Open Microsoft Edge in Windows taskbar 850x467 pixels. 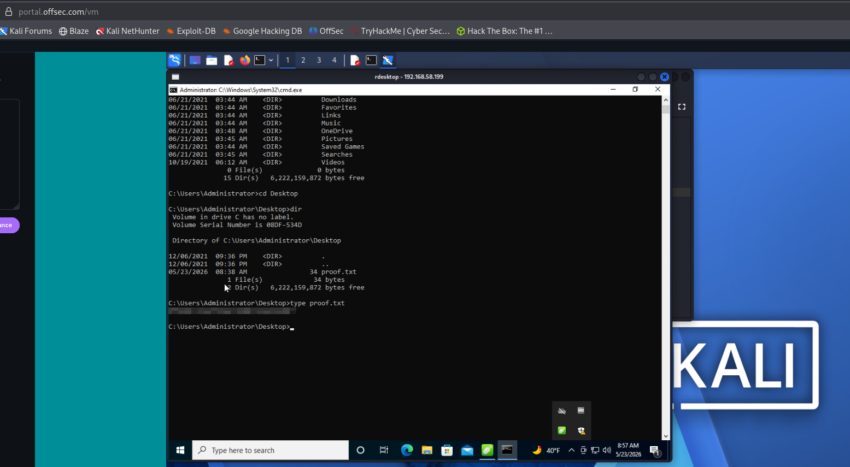coord(407,450)
